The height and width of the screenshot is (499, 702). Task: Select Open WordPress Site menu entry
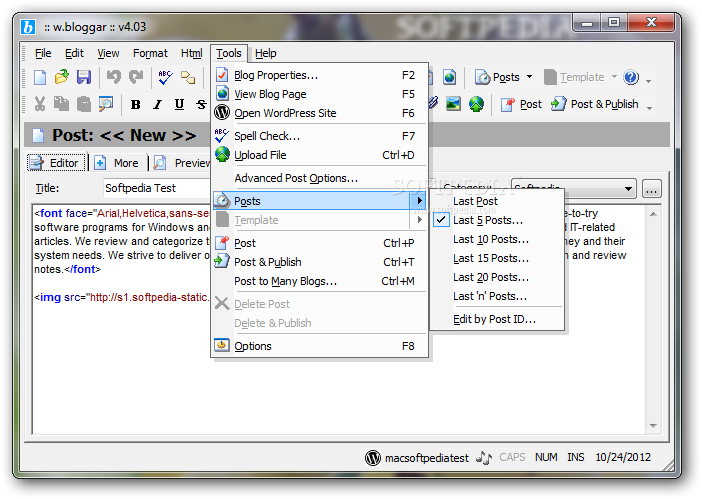319,113
